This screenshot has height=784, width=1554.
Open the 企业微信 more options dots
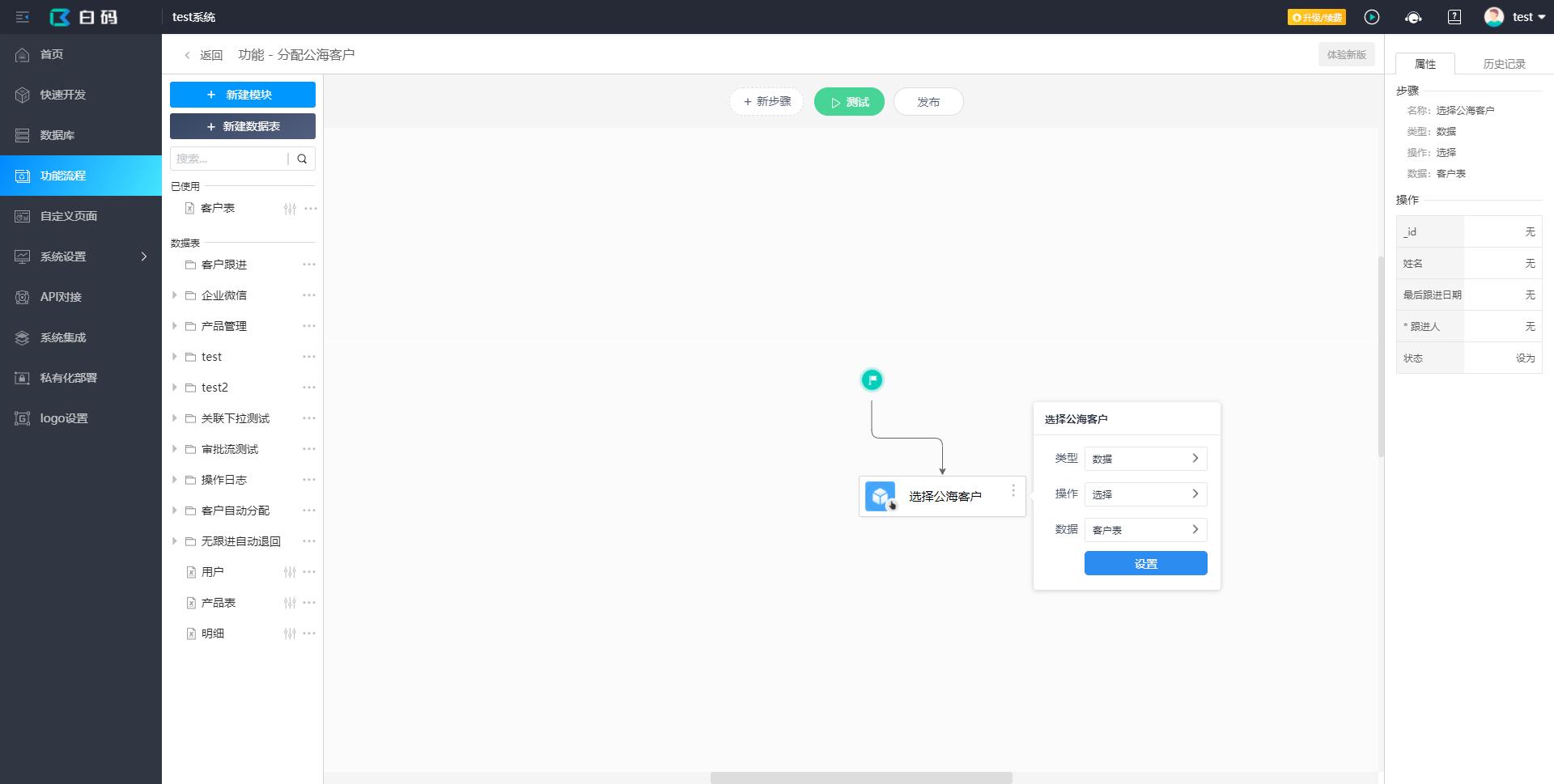coord(309,295)
